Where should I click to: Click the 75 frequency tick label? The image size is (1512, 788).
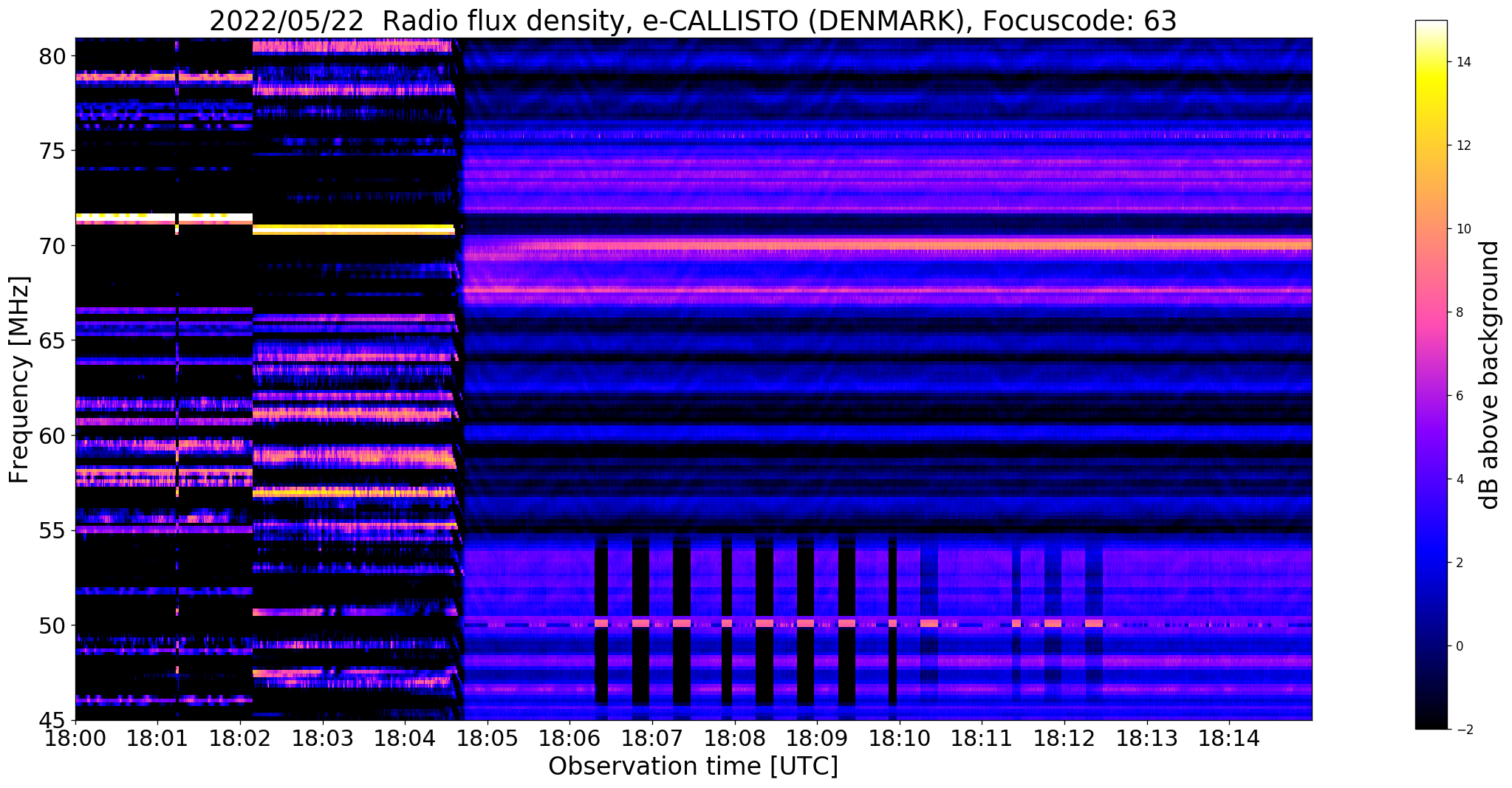tap(54, 151)
